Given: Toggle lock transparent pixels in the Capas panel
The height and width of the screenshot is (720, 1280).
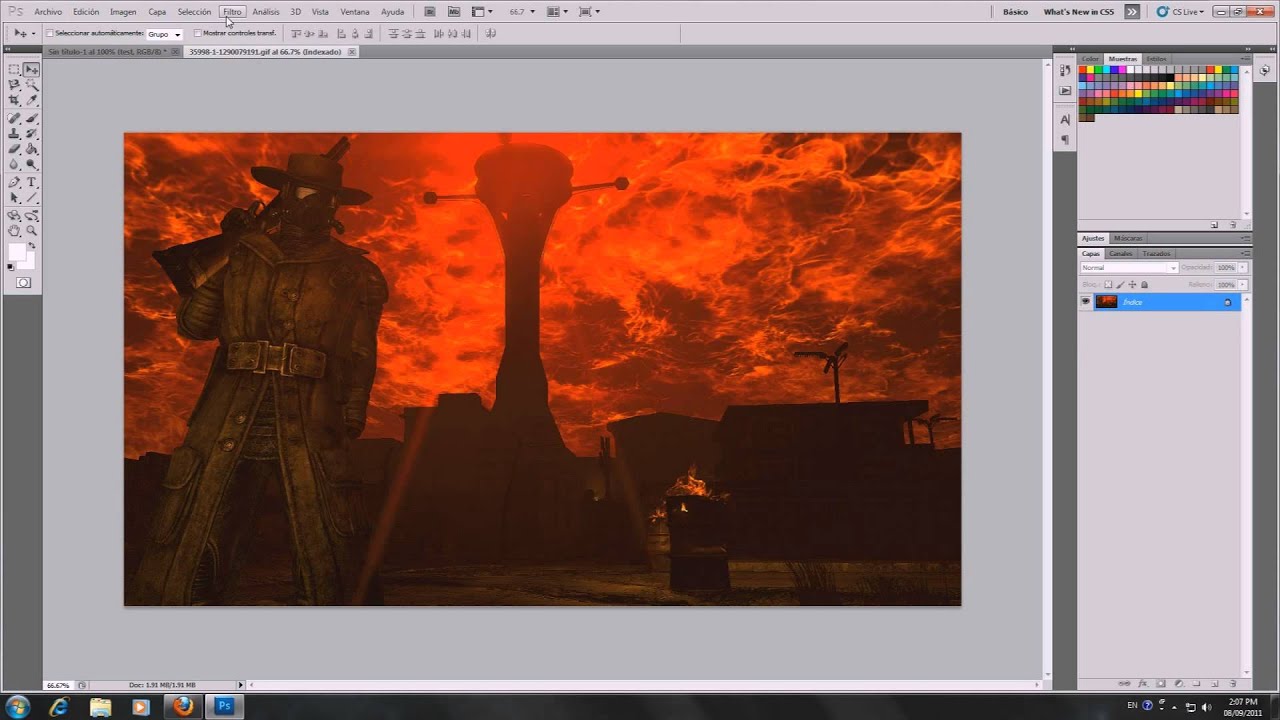Looking at the screenshot, I should click(x=1108, y=285).
